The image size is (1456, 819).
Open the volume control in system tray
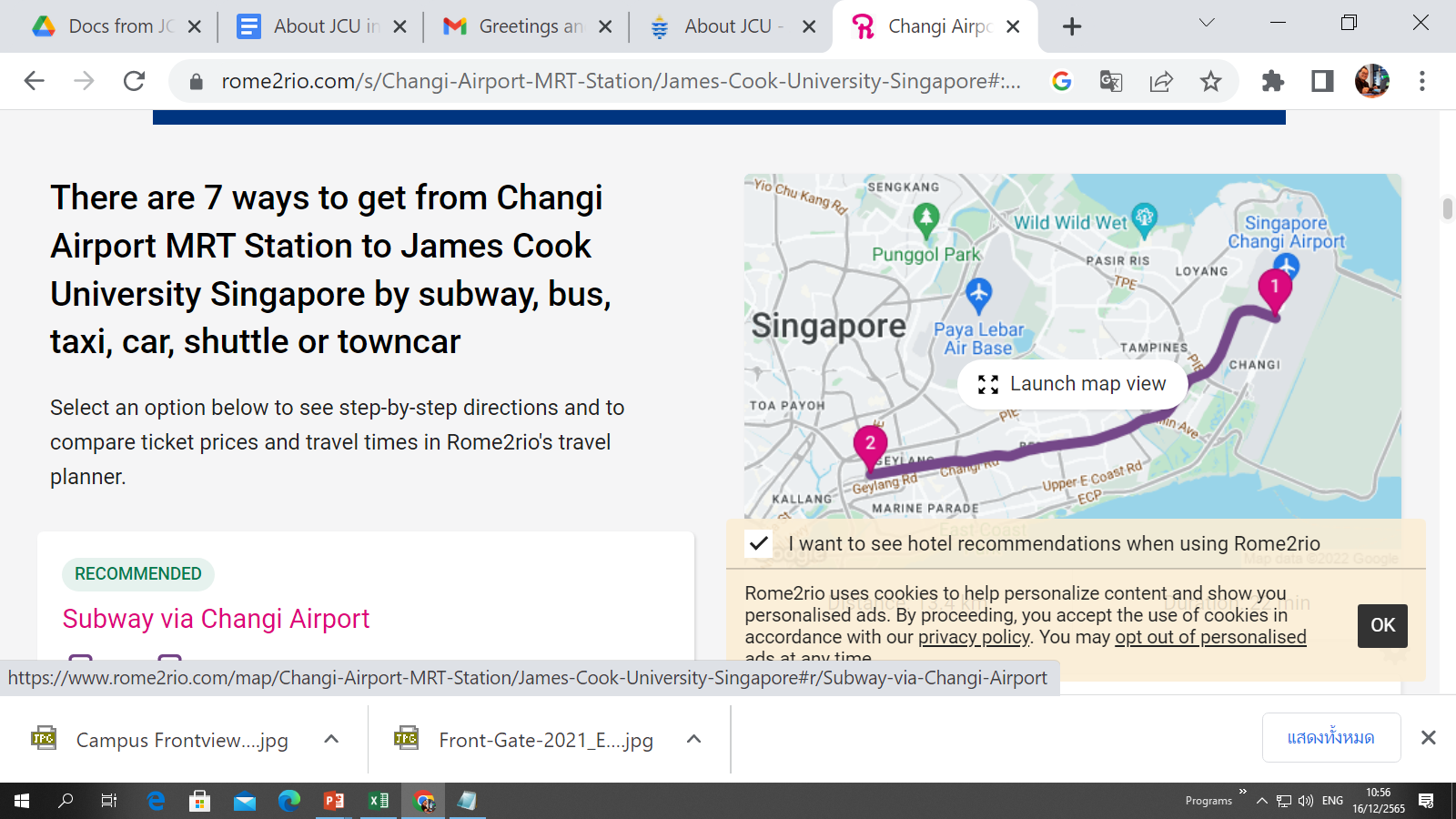1306,801
